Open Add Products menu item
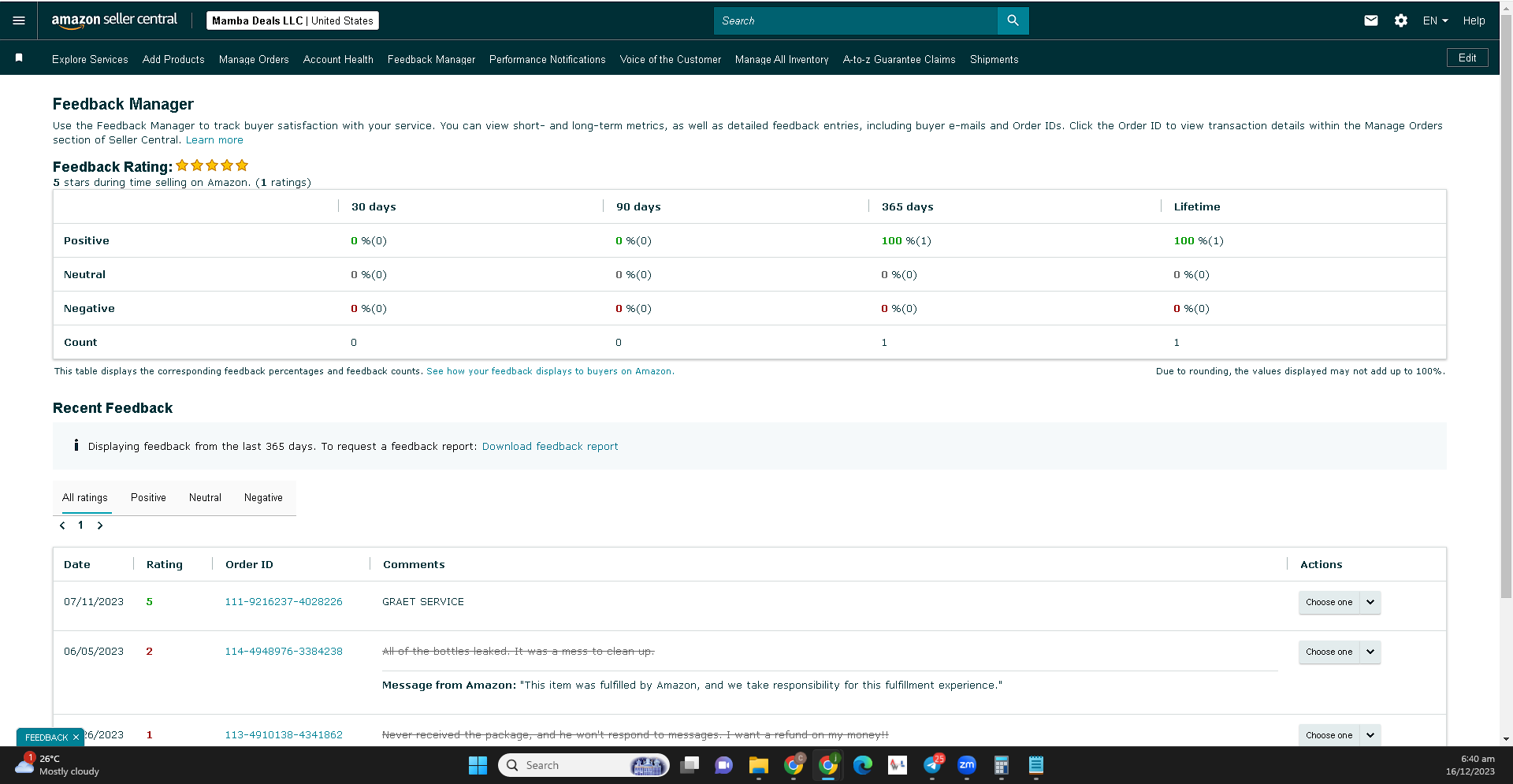 (x=173, y=59)
